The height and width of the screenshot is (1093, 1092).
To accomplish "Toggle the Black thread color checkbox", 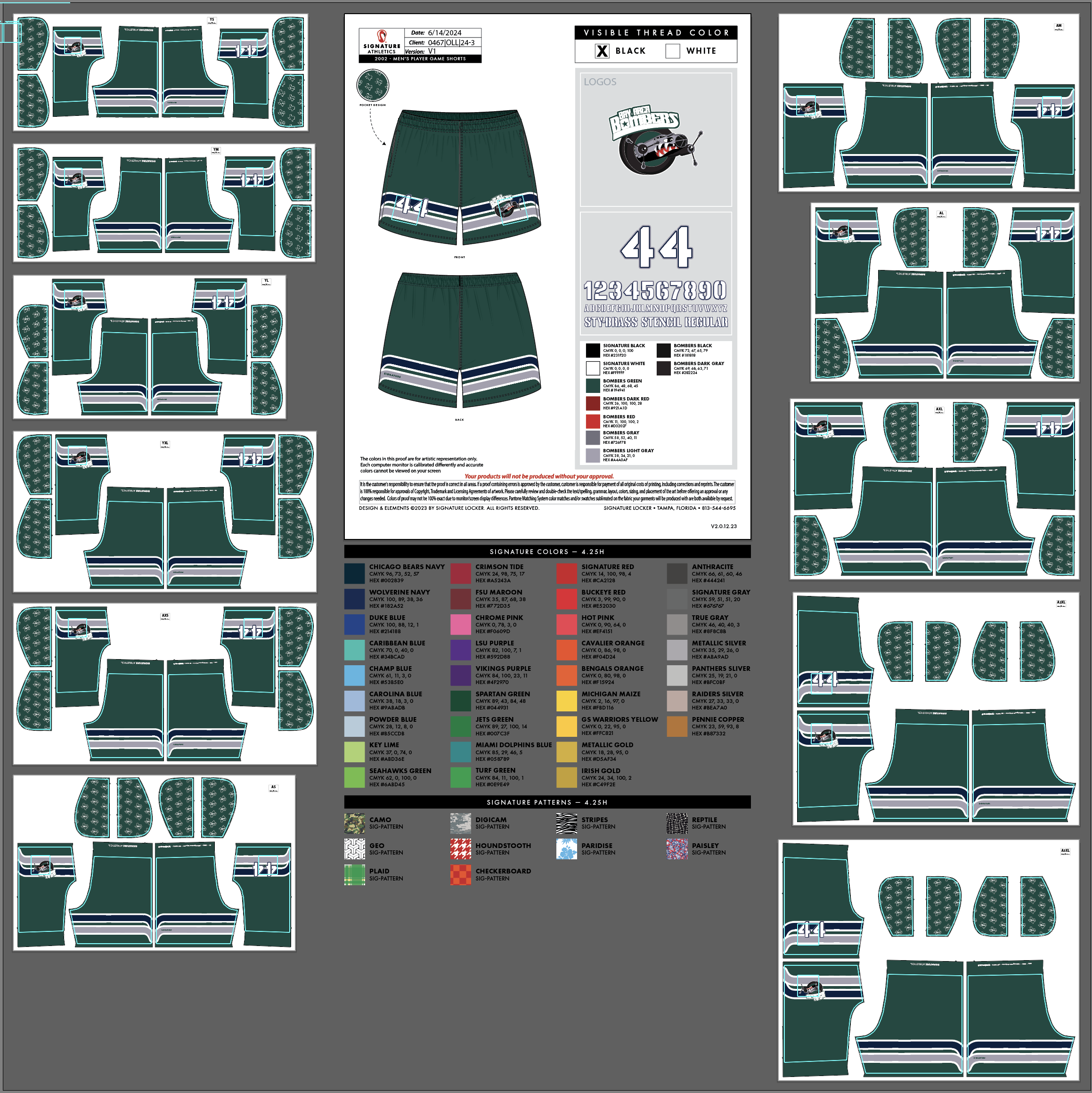I will [x=602, y=51].
